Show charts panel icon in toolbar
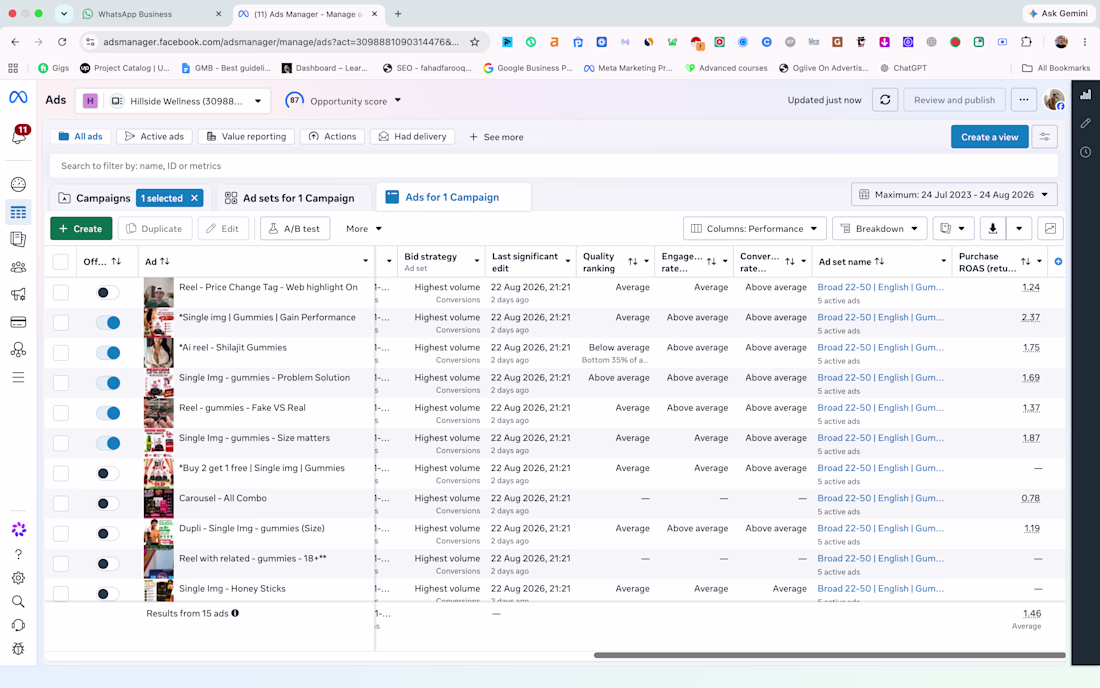The height and width of the screenshot is (688, 1100). [1050, 229]
